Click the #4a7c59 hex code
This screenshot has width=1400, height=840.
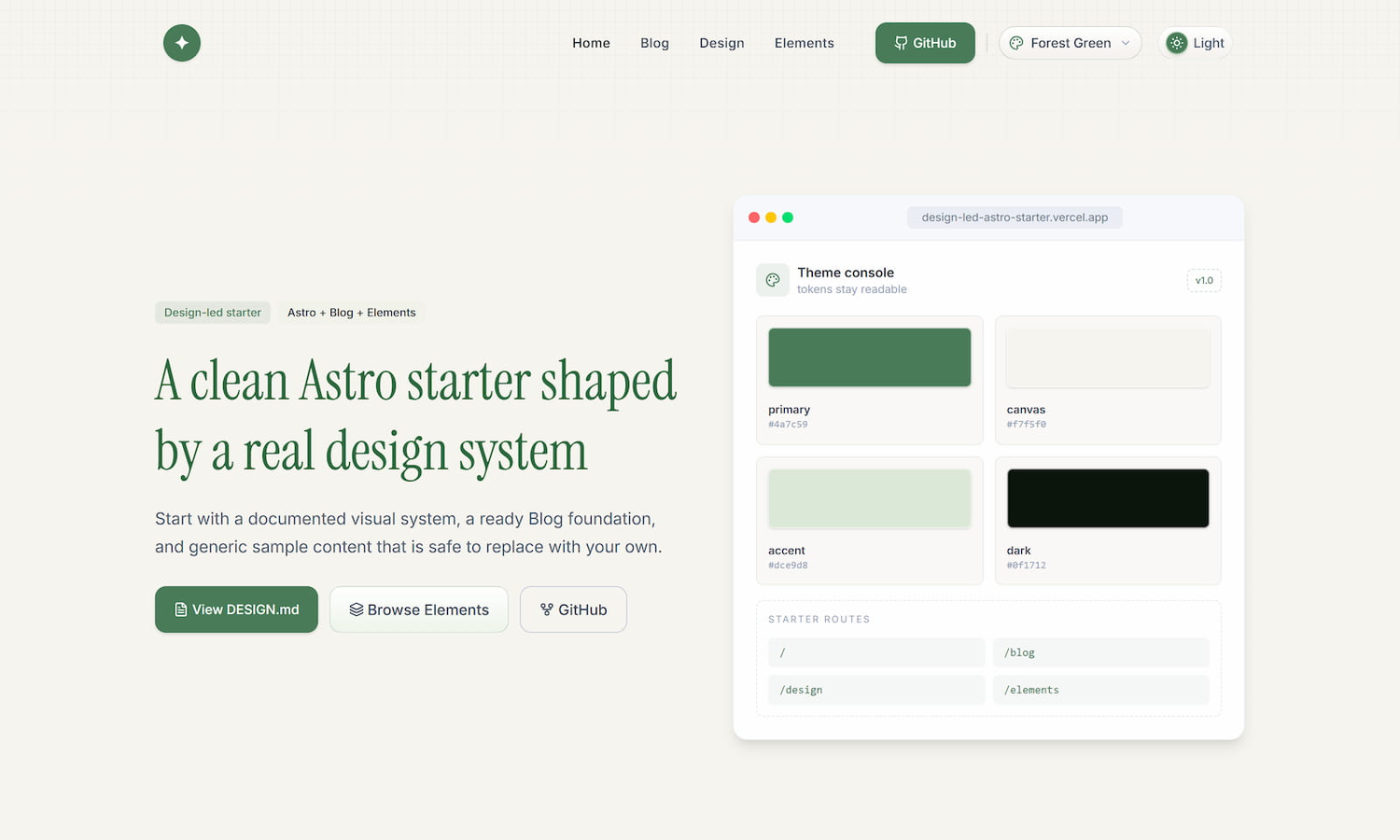[788, 425]
